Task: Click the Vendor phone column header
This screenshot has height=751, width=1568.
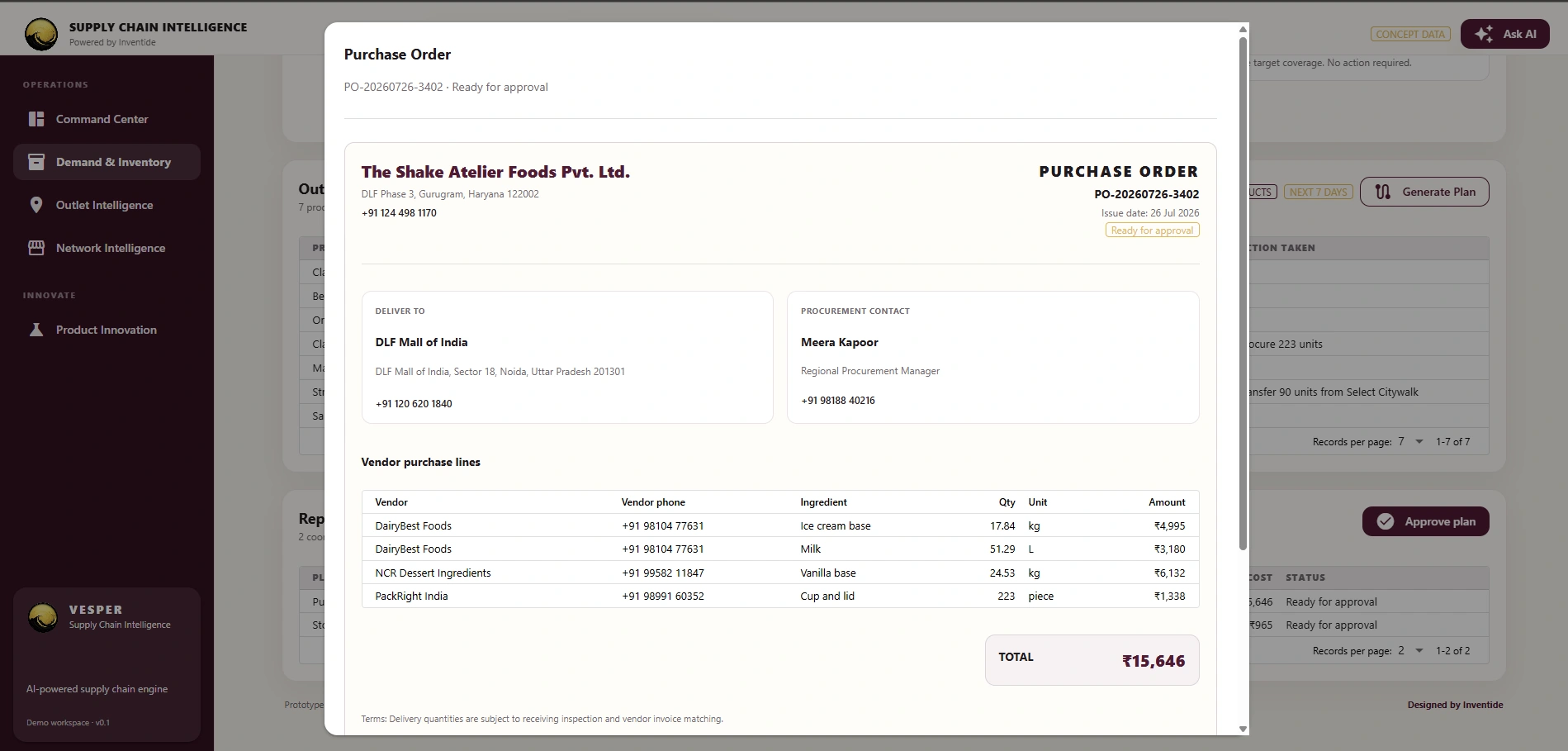Action: pyautogui.click(x=653, y=502)
